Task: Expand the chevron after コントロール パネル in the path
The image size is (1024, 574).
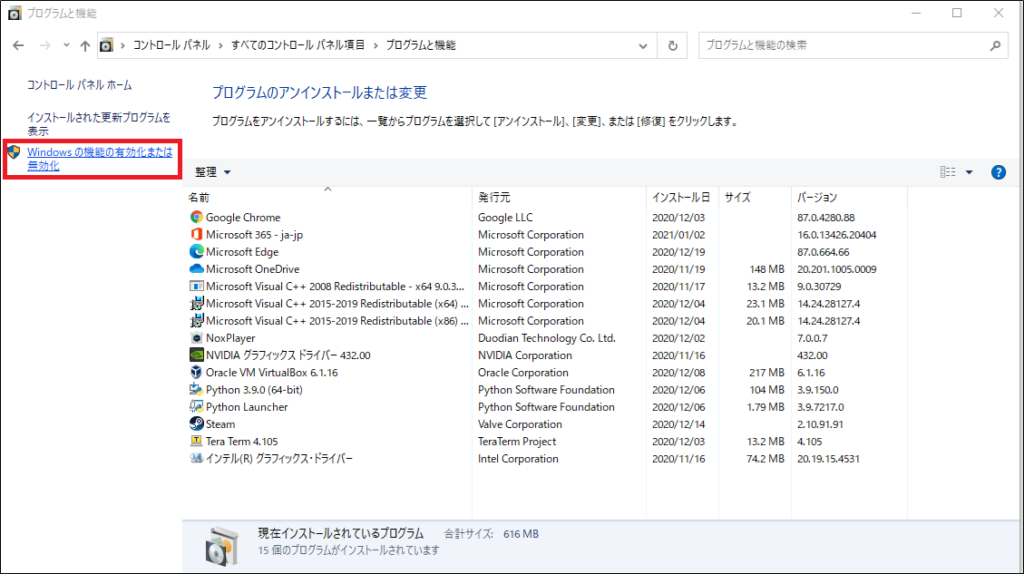Action: 221,45
